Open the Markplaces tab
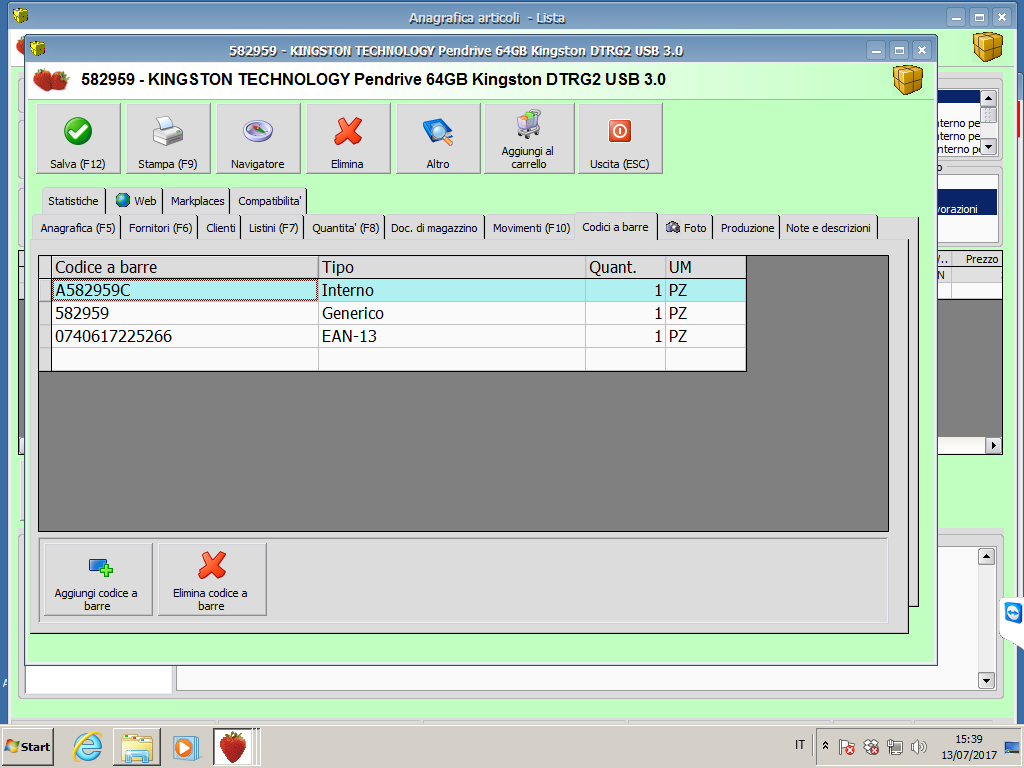Viewport: 1024px width, 768px height. pos(197,201)
